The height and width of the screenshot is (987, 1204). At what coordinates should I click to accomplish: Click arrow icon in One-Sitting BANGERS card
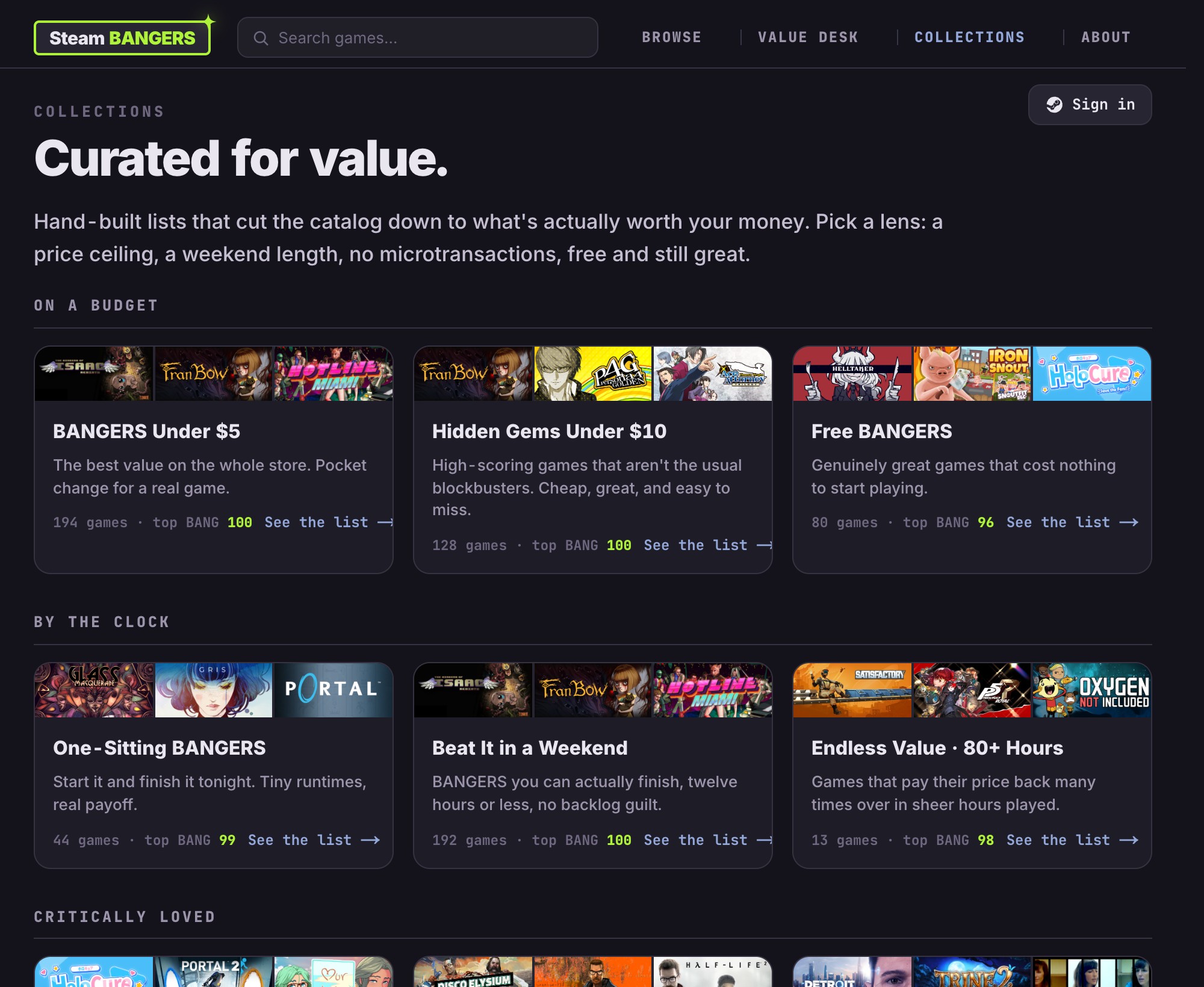point(370,840)
